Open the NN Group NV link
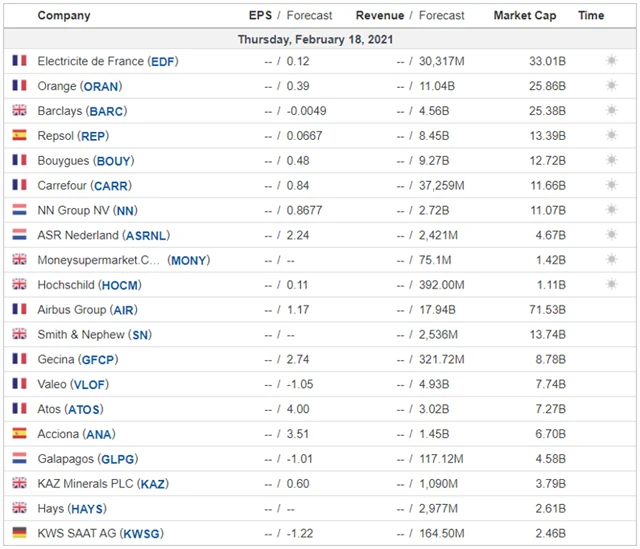Screen dimensions: 640x549 coord(74,210)
